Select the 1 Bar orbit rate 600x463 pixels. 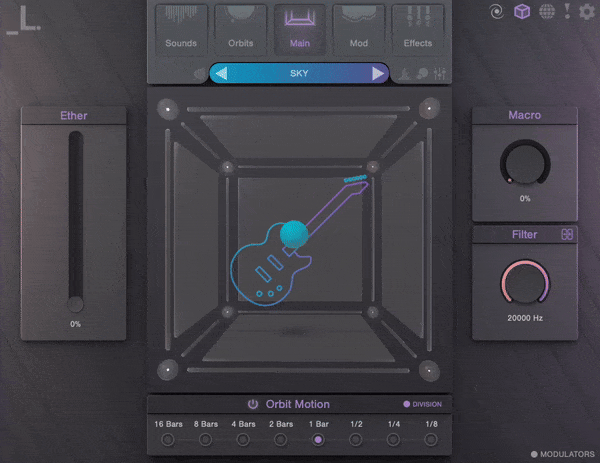318,440
